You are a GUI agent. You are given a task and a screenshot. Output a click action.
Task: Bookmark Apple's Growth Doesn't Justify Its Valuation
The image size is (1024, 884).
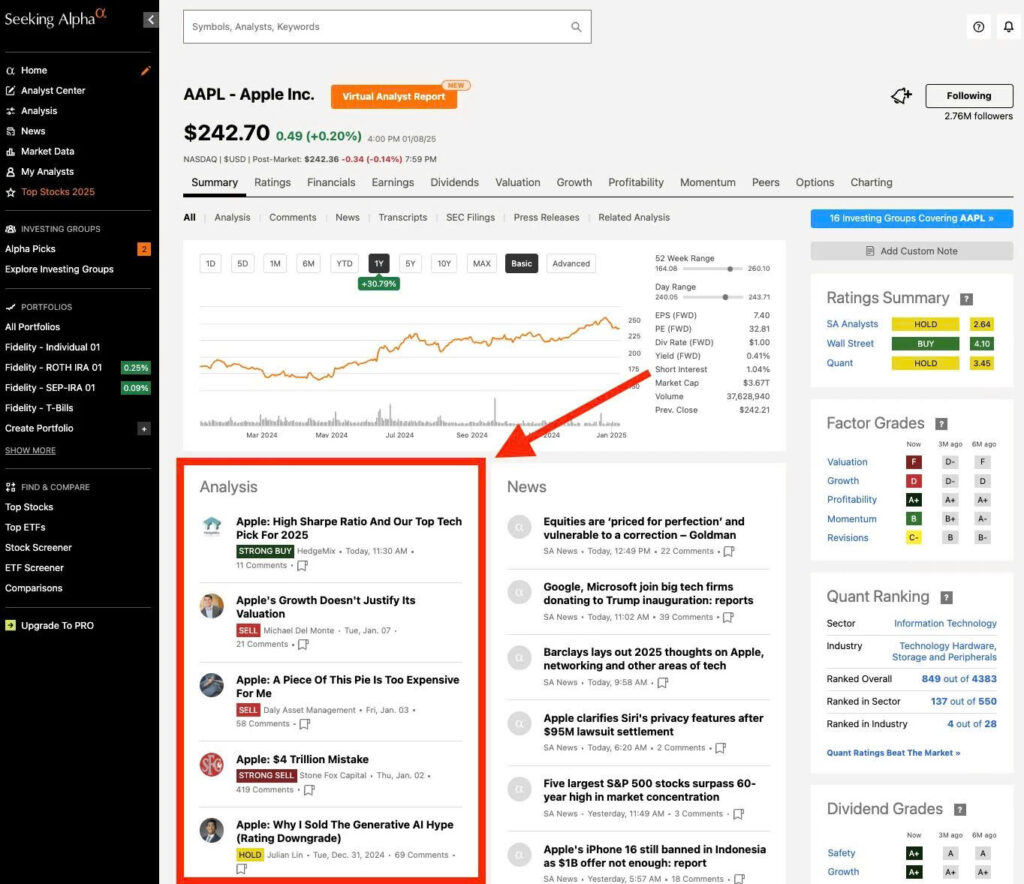[x=303, y=644]
